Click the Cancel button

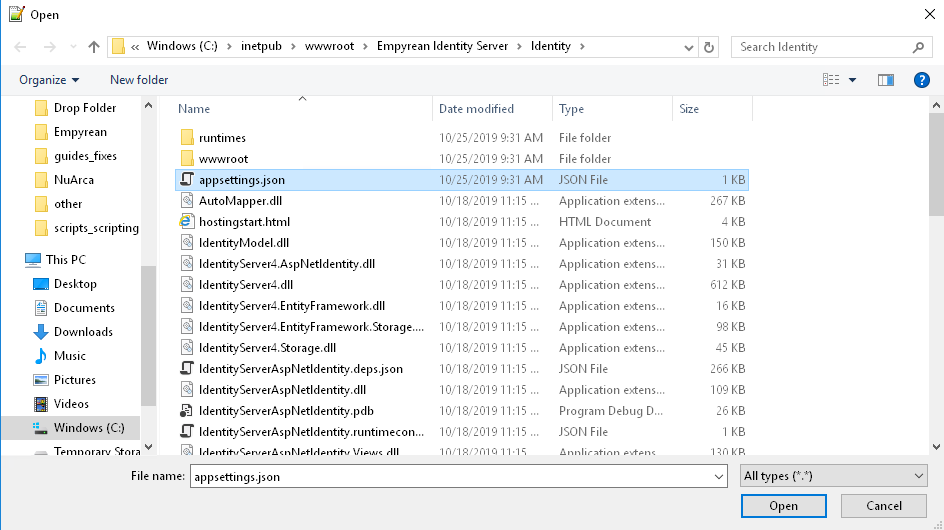(x=884, y=506)
